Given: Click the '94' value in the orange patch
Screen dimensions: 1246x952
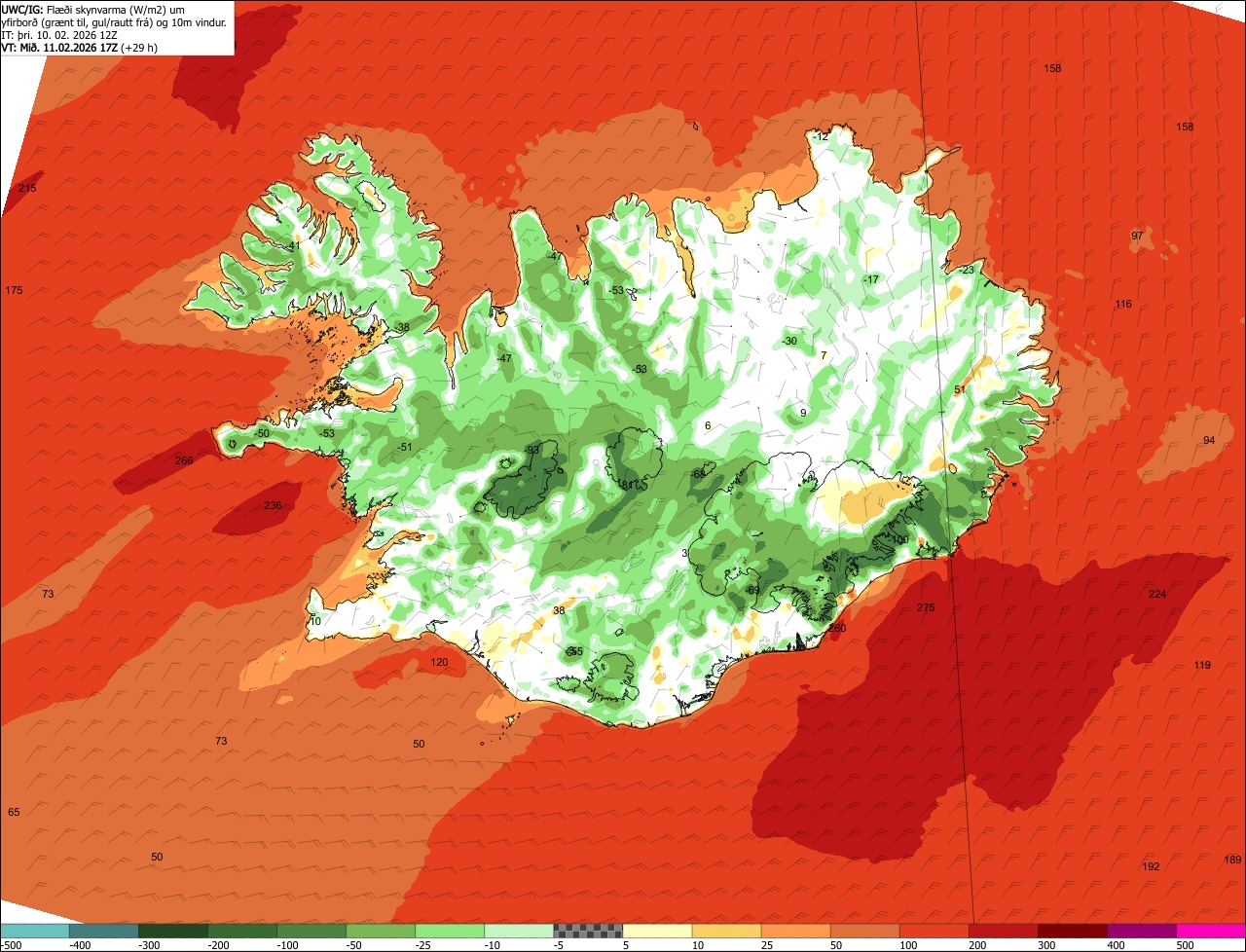Looking at the screenshot, I should coord(1209,440).
